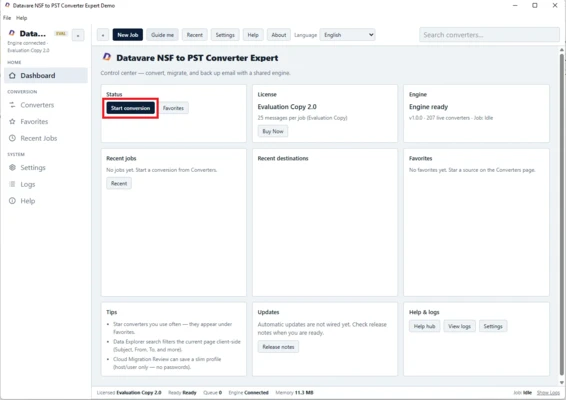Viewport: 566px width, 400px height.
Task: Open the Release notes button
Action: pos(278,347)
